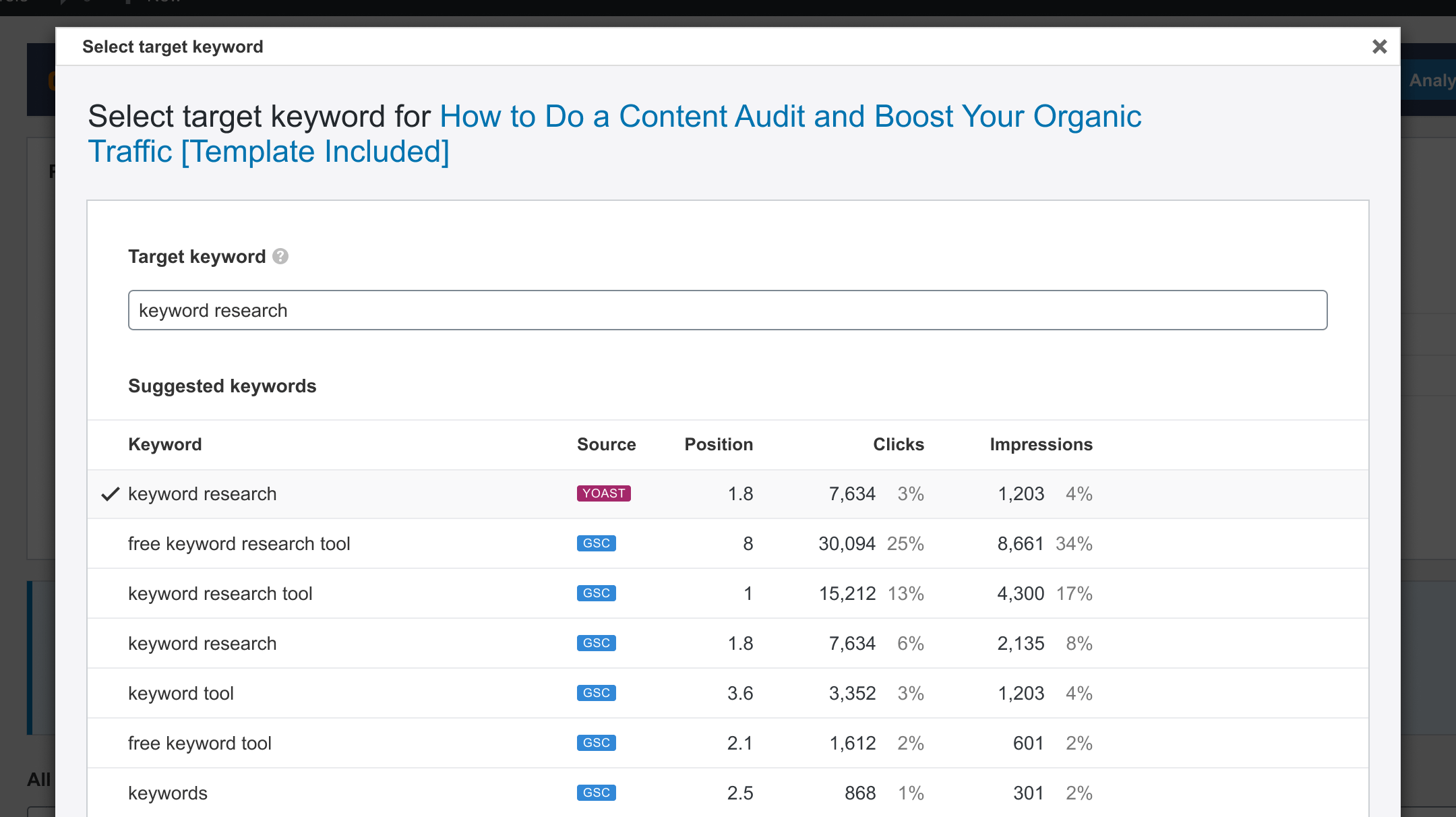
Task: Click the Impressions column header
Action: tap(1041, 444)
